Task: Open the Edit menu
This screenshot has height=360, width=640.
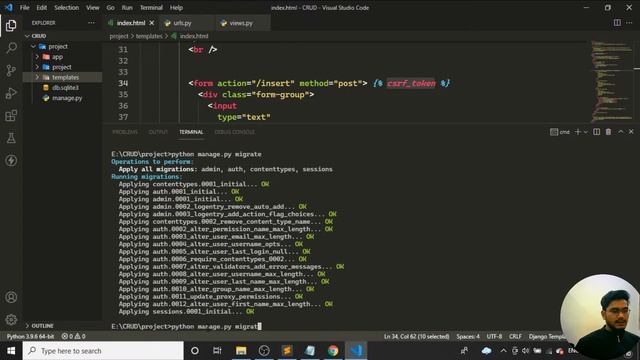Action: click(x=42, y=7)
